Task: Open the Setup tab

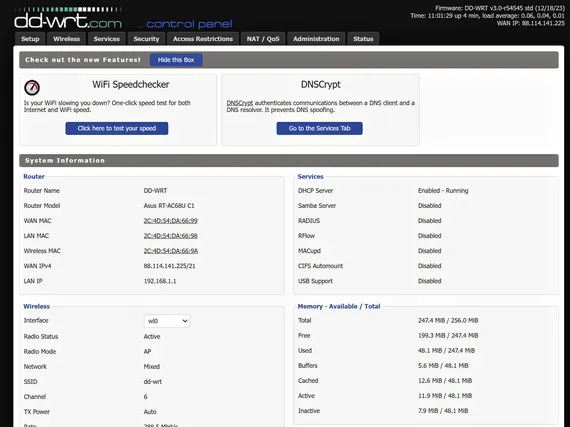Action: pos(30,39)
